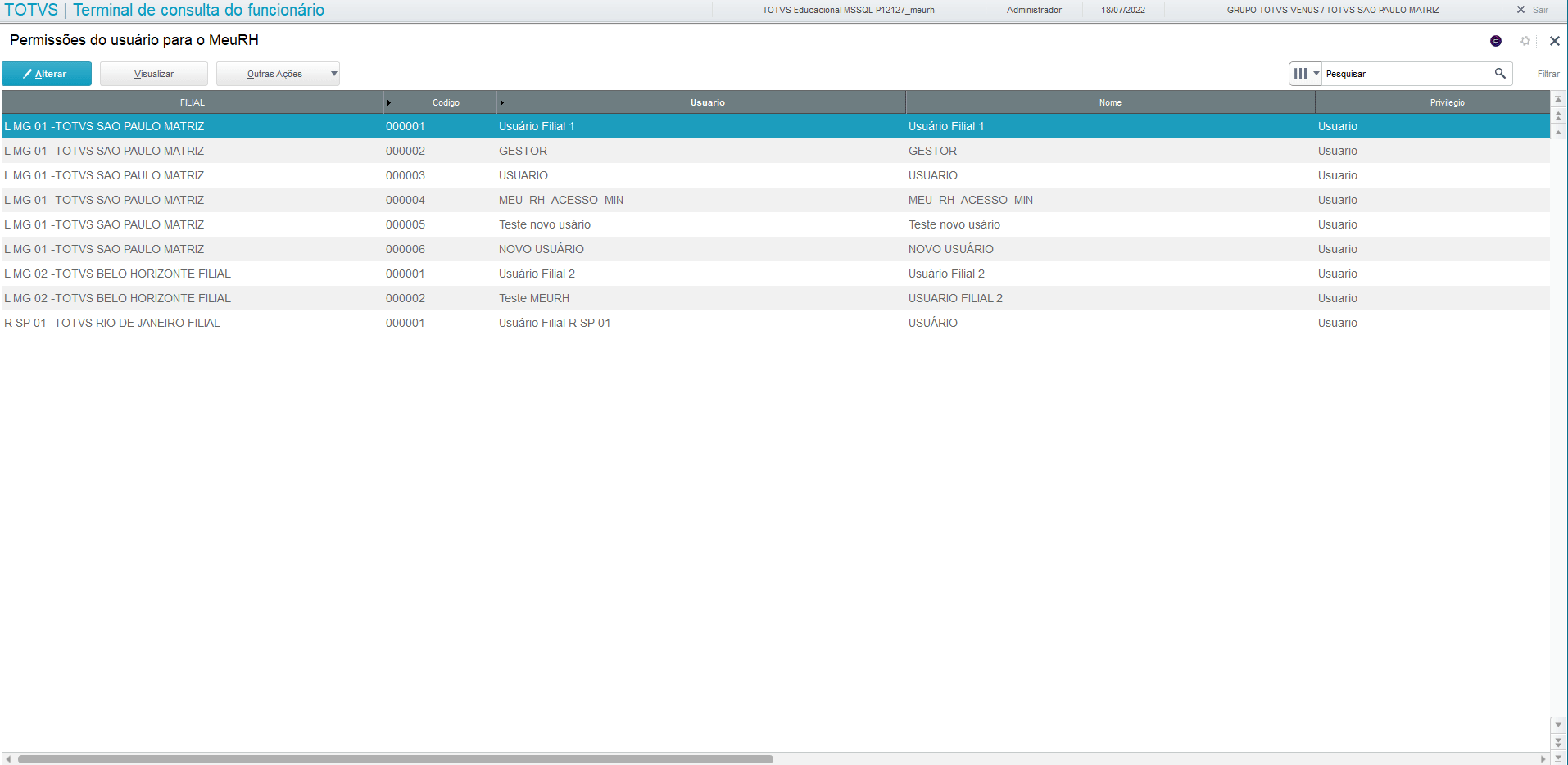Jump to first record with the top scroll arrow
Screen dimensions: 1568x765
[x=1558, y=99]
